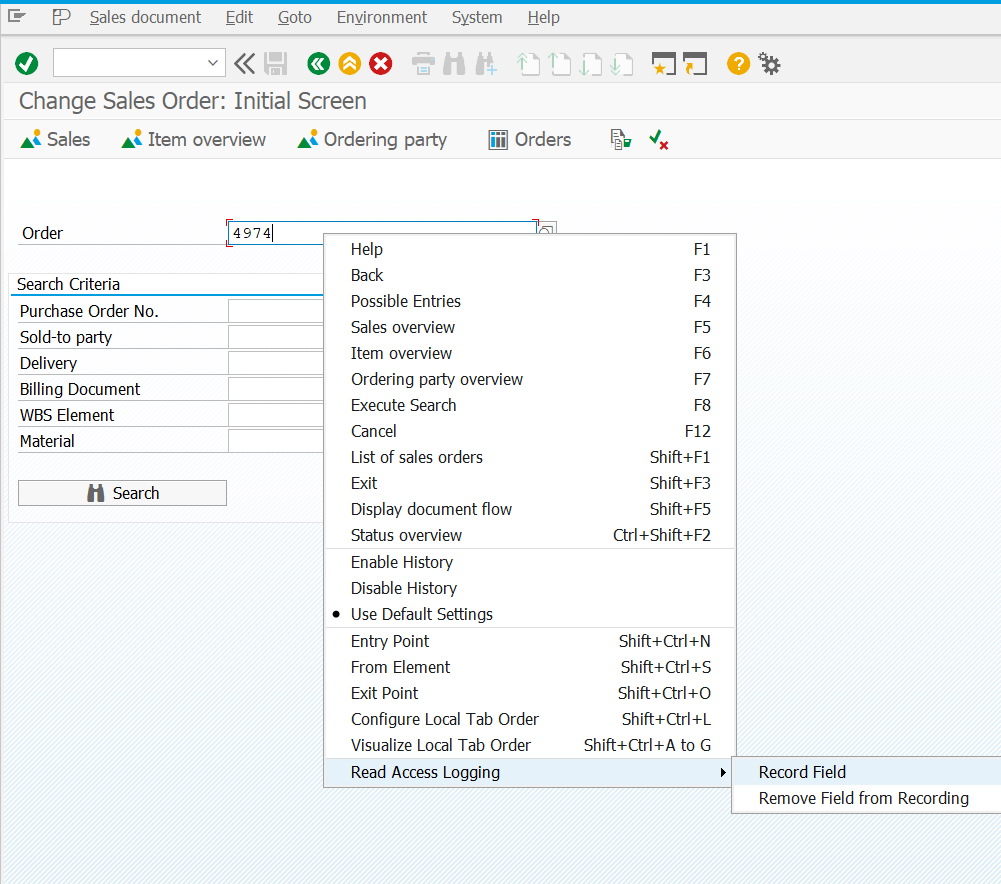
Task: Enable History from the context menu
Action: 401,562
